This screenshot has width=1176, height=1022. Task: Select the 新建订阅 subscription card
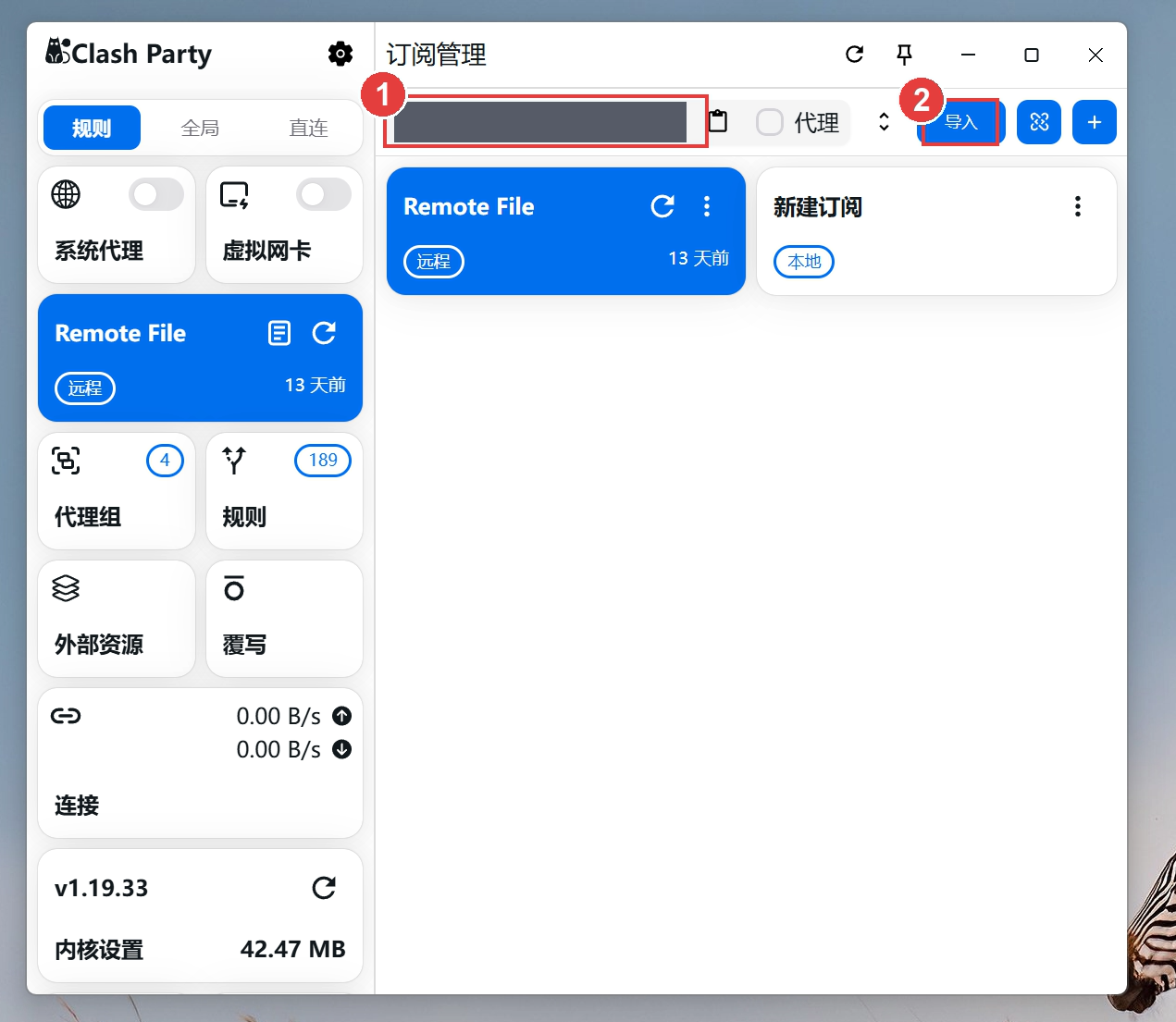936,231
